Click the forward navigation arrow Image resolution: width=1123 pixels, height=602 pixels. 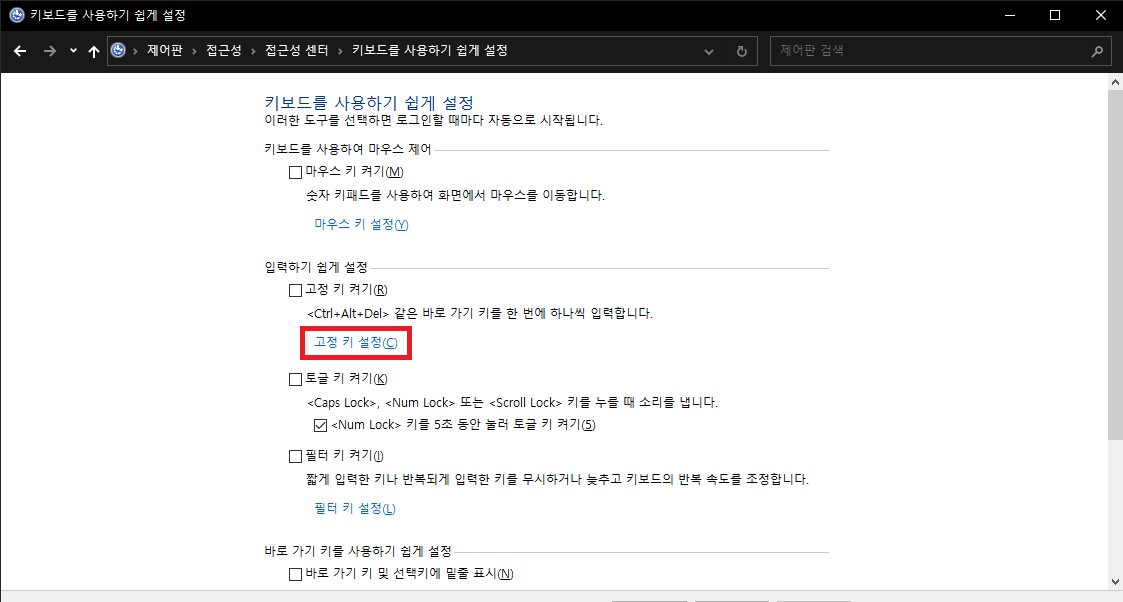(x=48, y=51)
